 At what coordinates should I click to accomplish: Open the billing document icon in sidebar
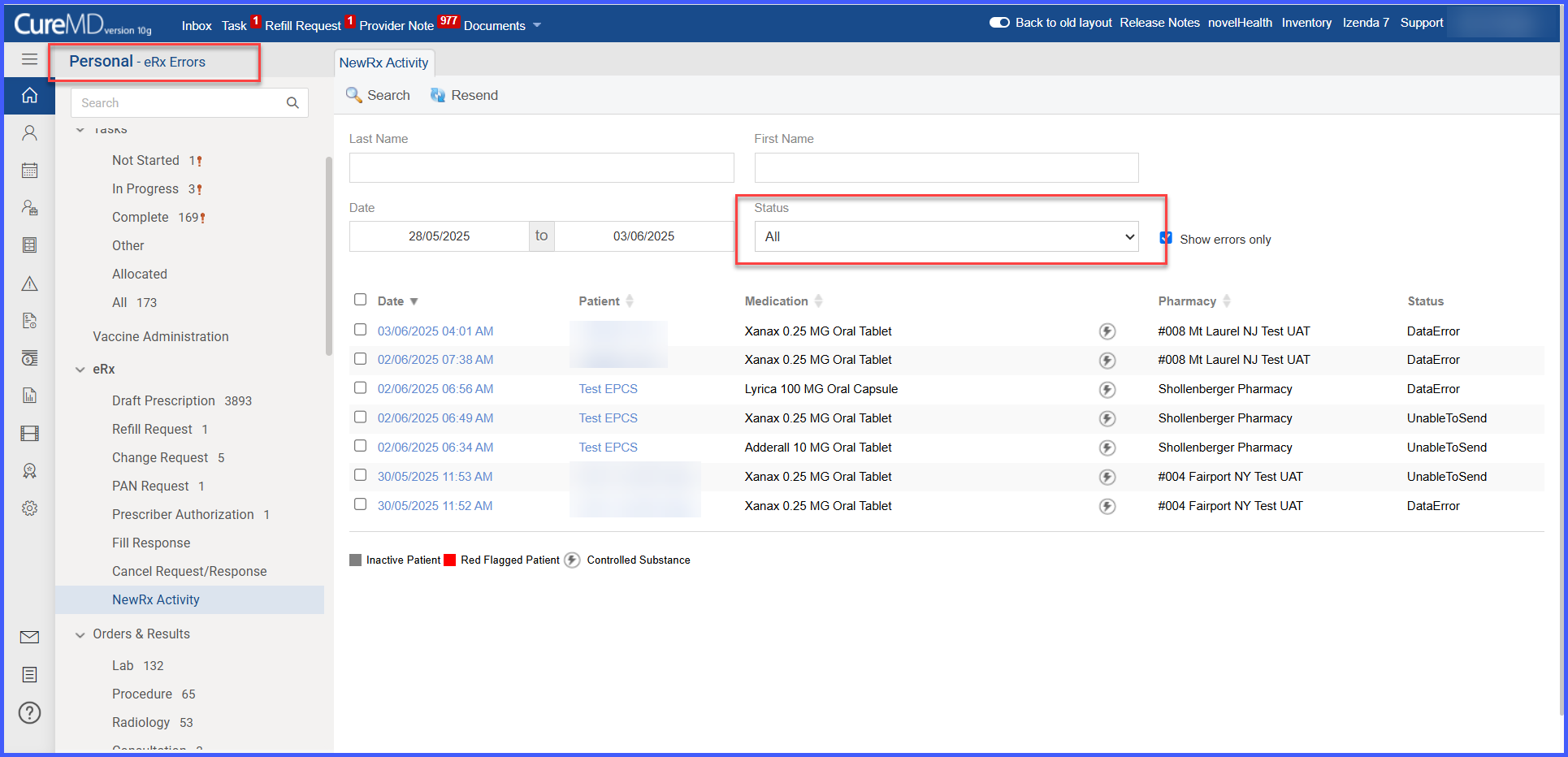pyautogui.click(x=29, y=321)
